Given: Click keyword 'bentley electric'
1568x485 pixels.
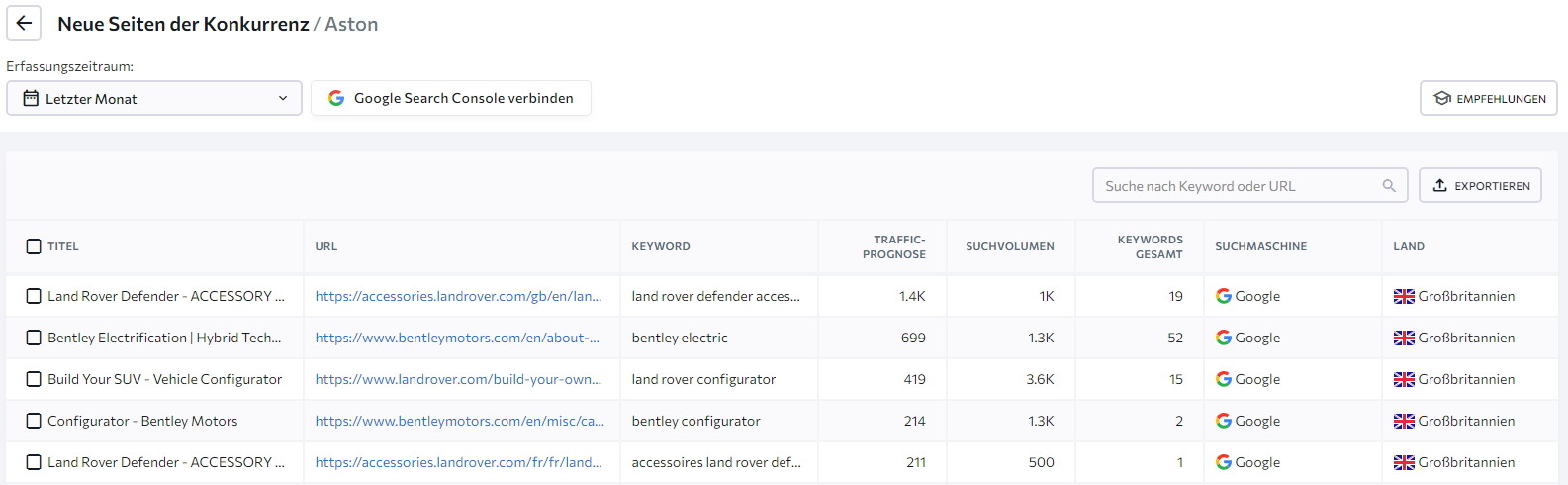Looking at the screenshot, I should click(680, 338).
